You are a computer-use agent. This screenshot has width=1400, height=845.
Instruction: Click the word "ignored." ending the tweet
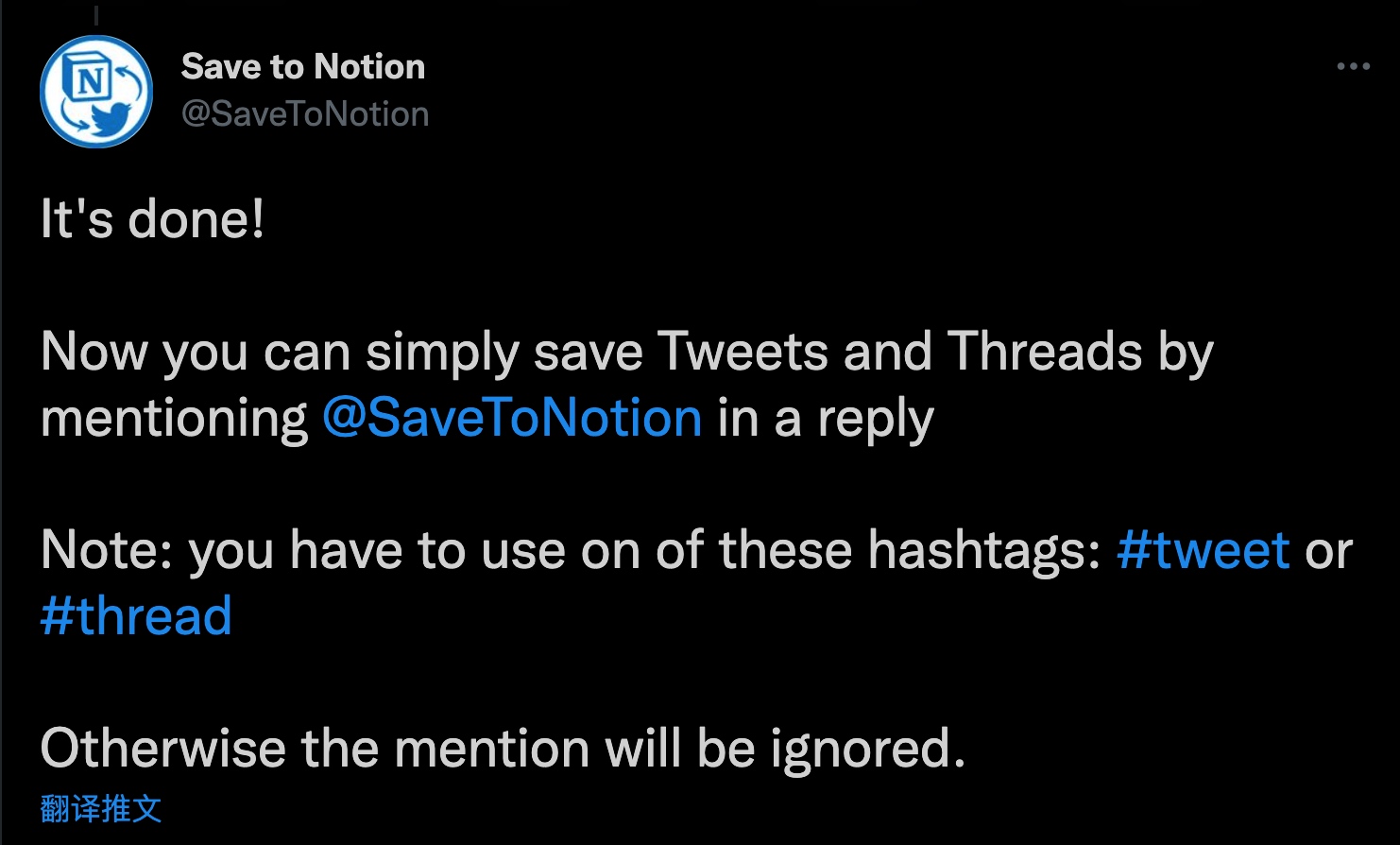click(867, 750)
